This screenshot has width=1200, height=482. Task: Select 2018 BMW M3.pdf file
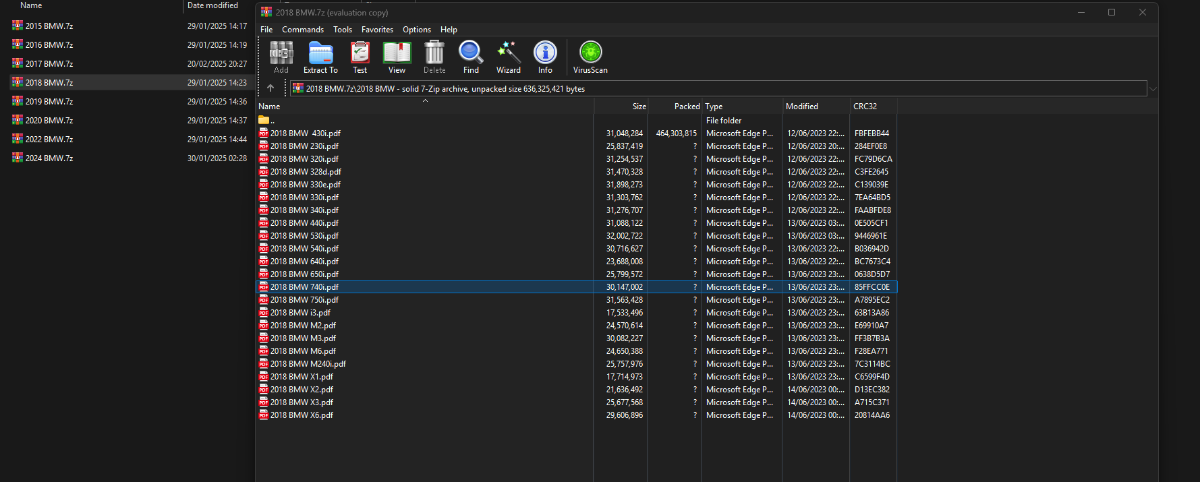[302, 338]
